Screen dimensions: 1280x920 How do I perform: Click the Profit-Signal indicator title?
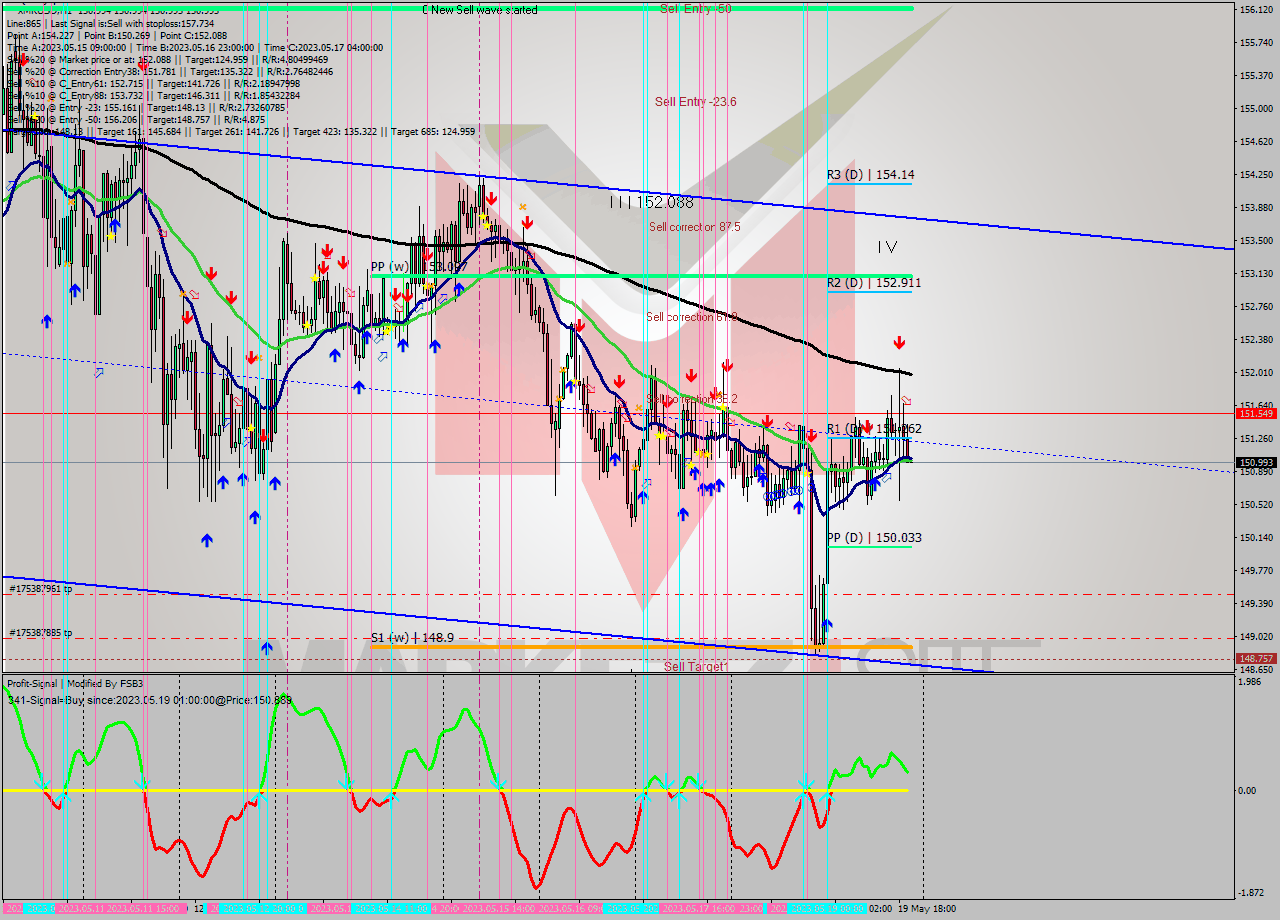coord(74,684)
